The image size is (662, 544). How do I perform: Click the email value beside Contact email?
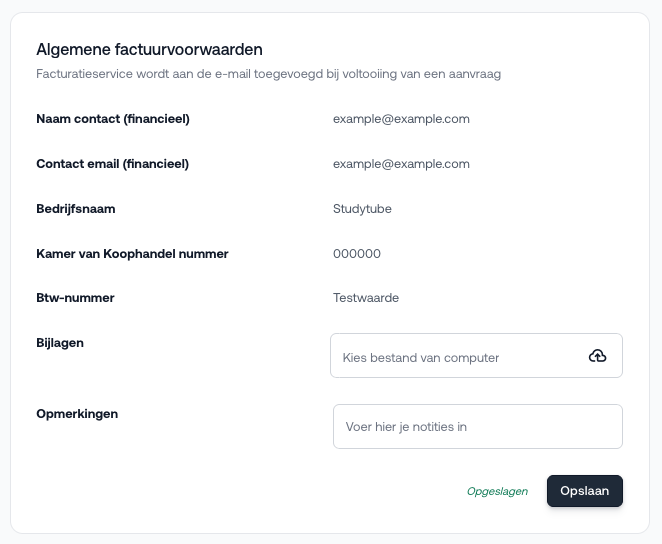coord(401,164)
